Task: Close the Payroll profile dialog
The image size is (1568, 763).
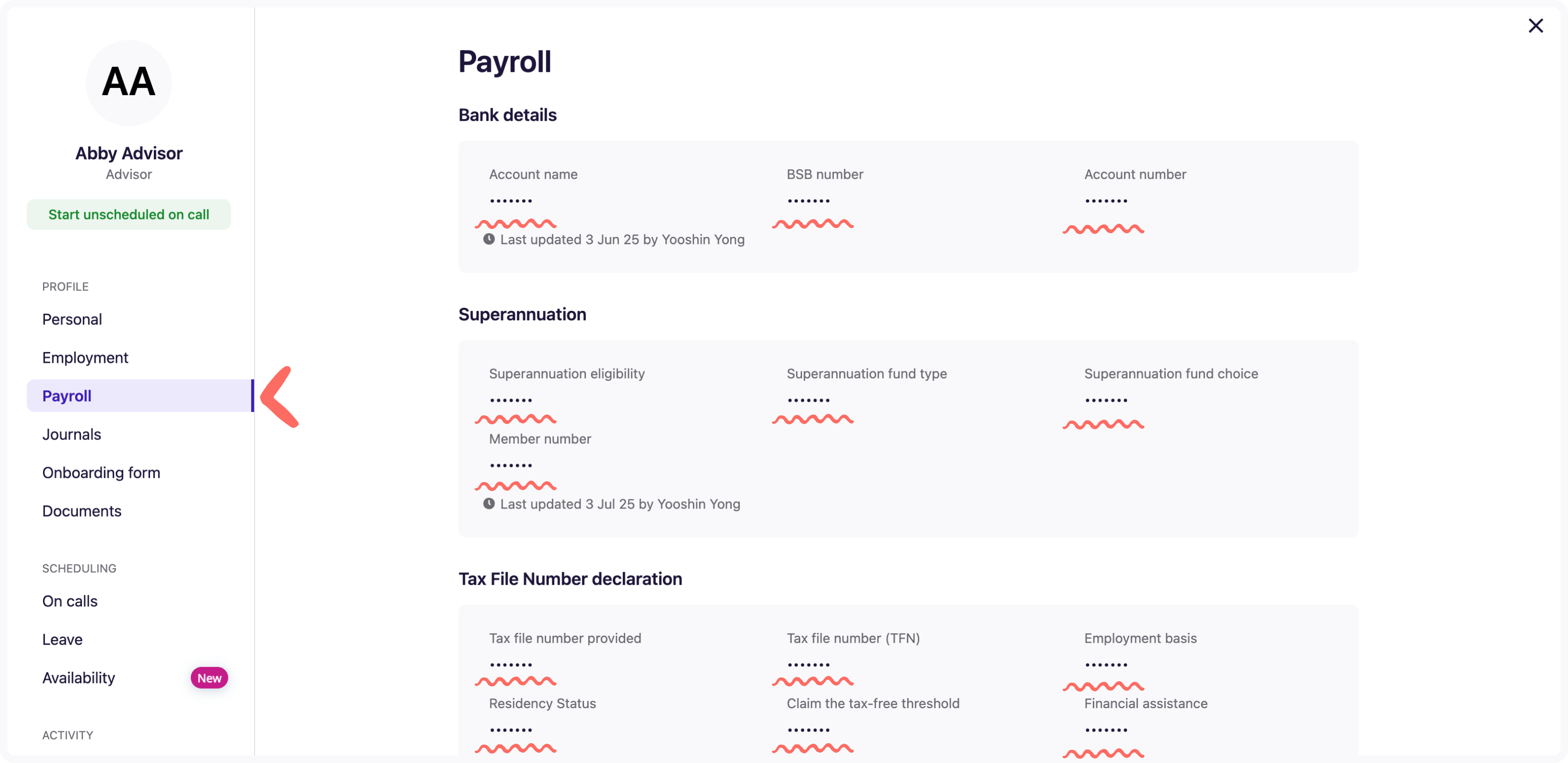Action: click(x=1535, y=26)
